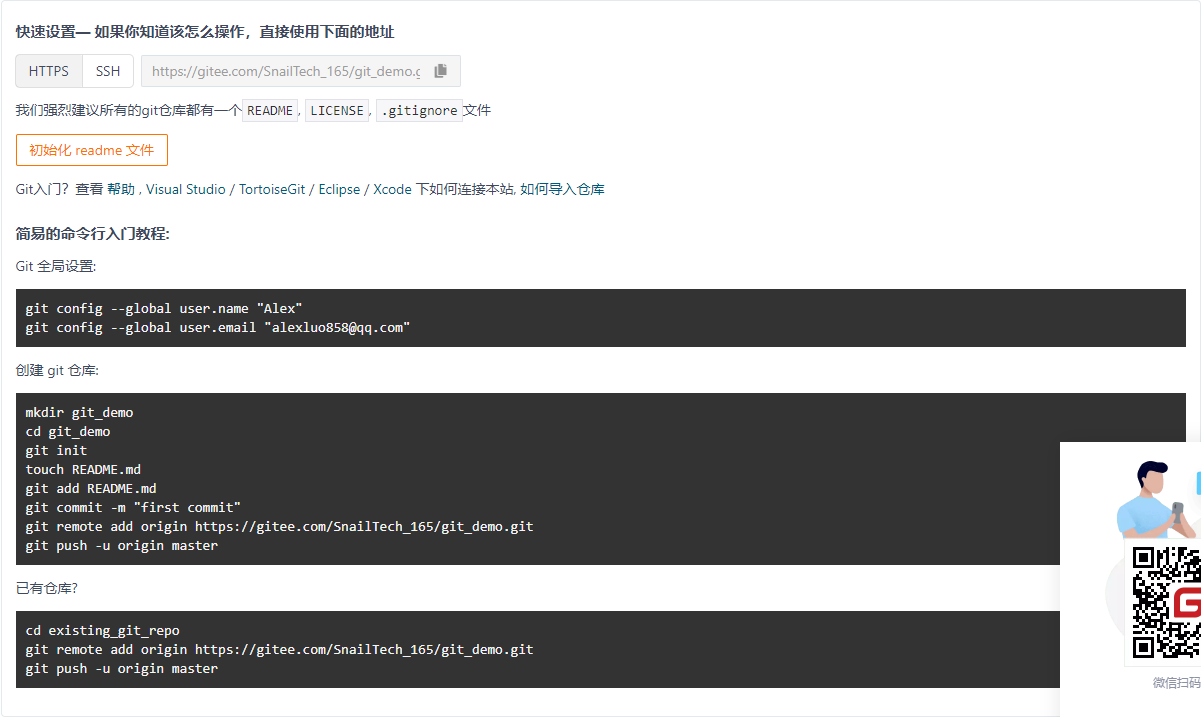Click the git commit first commit line
This screenshot has height=717, width=1201.
pyautogui.click(x=133, y=507)
